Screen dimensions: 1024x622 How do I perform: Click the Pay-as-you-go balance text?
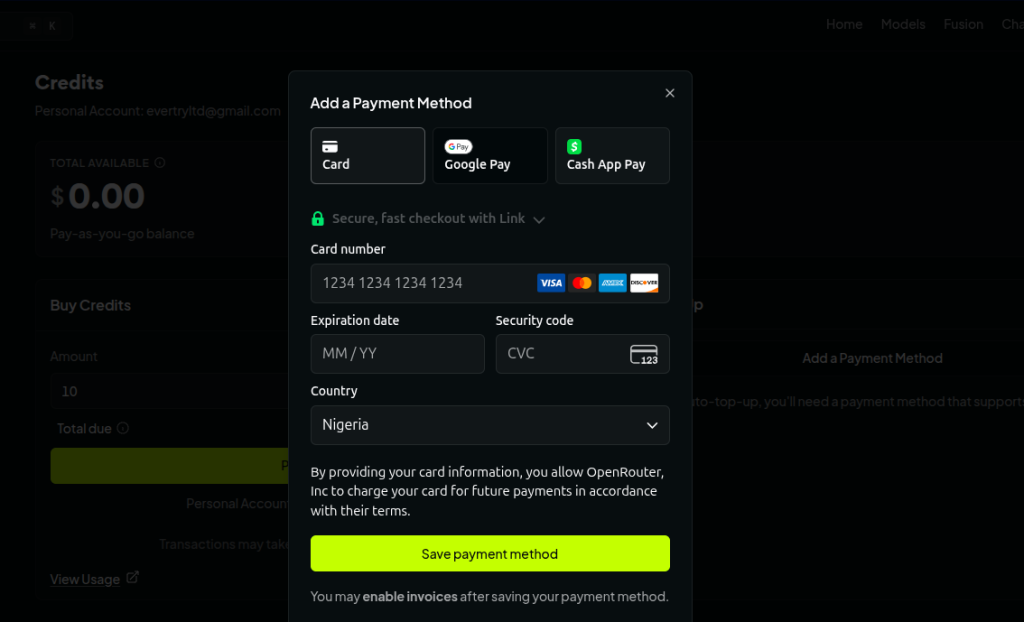pyautogui.click(x=122, y=233)
